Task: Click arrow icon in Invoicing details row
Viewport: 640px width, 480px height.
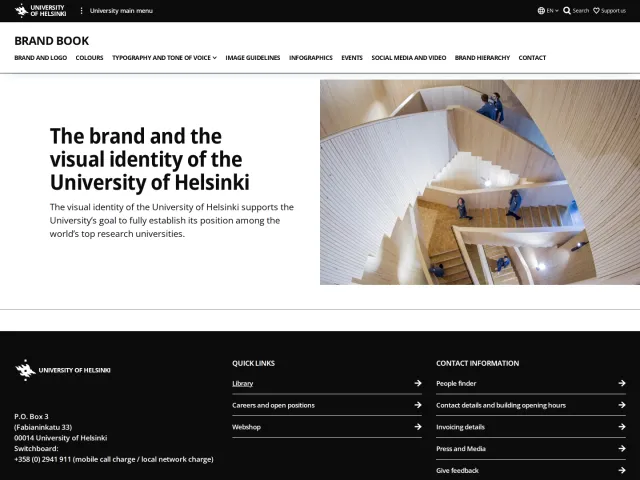Action: pos(622,427)
